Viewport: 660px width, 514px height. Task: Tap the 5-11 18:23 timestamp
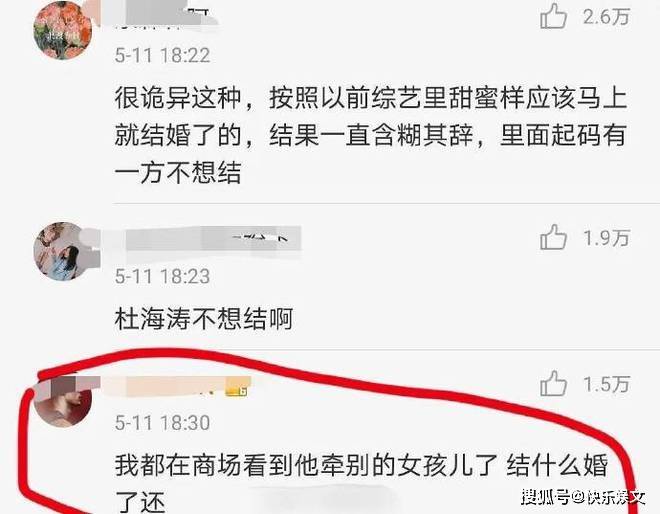pyautogui.click(x=162, y=277)
